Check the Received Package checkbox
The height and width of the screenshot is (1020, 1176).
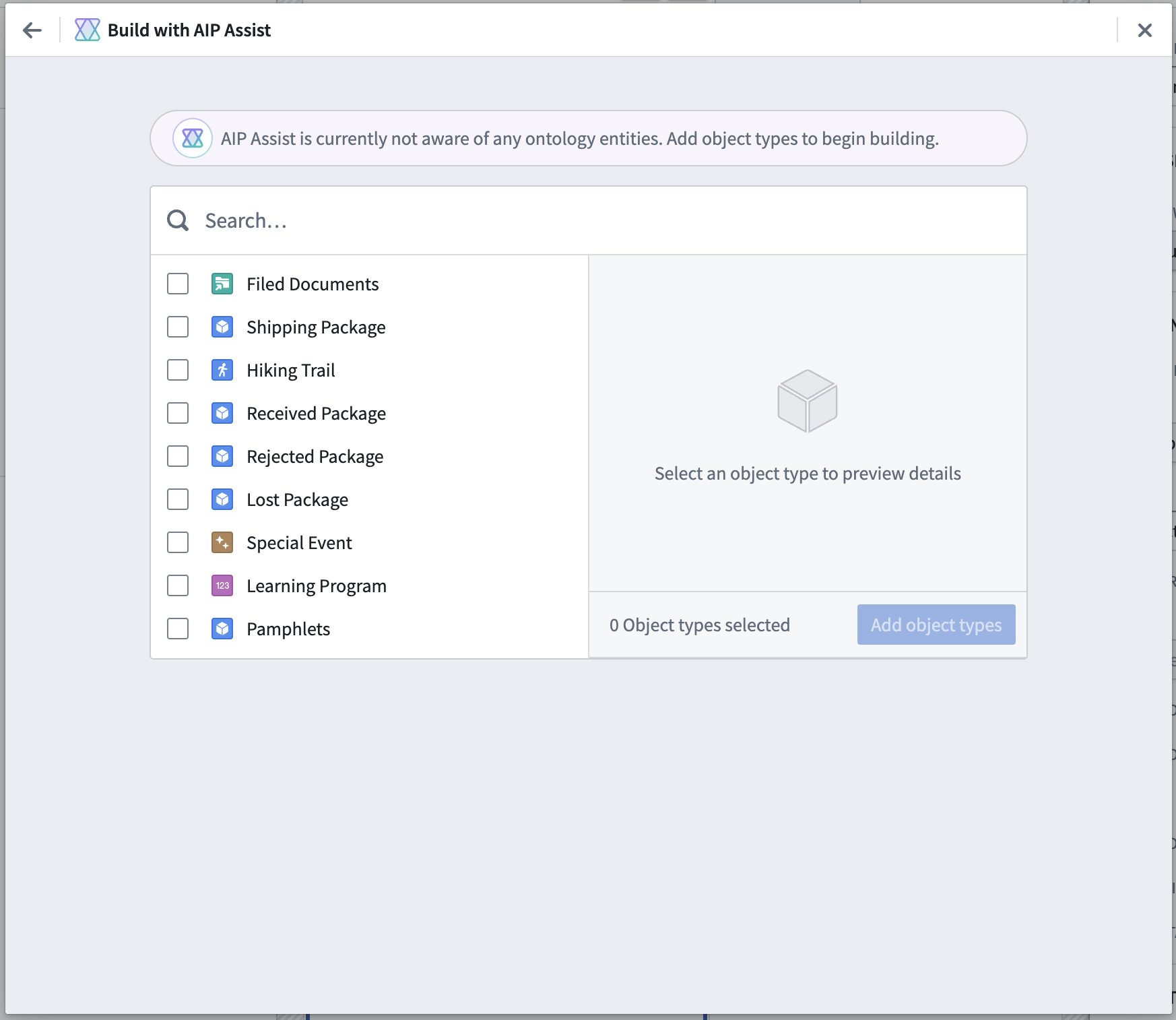point(178,413)
